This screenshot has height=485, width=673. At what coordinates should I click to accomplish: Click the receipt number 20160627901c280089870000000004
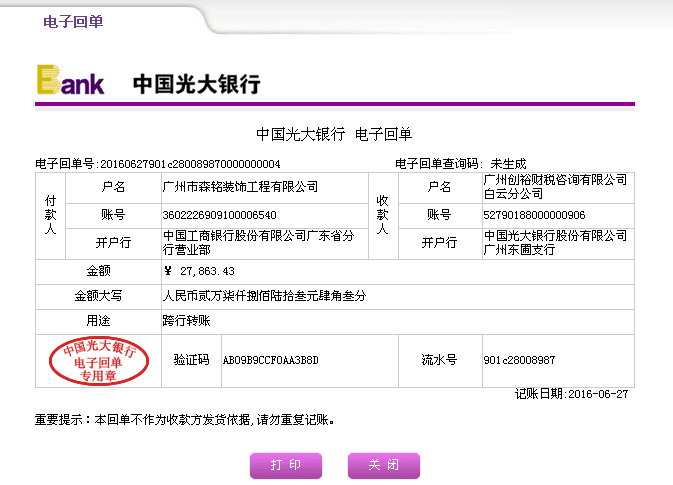[x=190, y=164]
